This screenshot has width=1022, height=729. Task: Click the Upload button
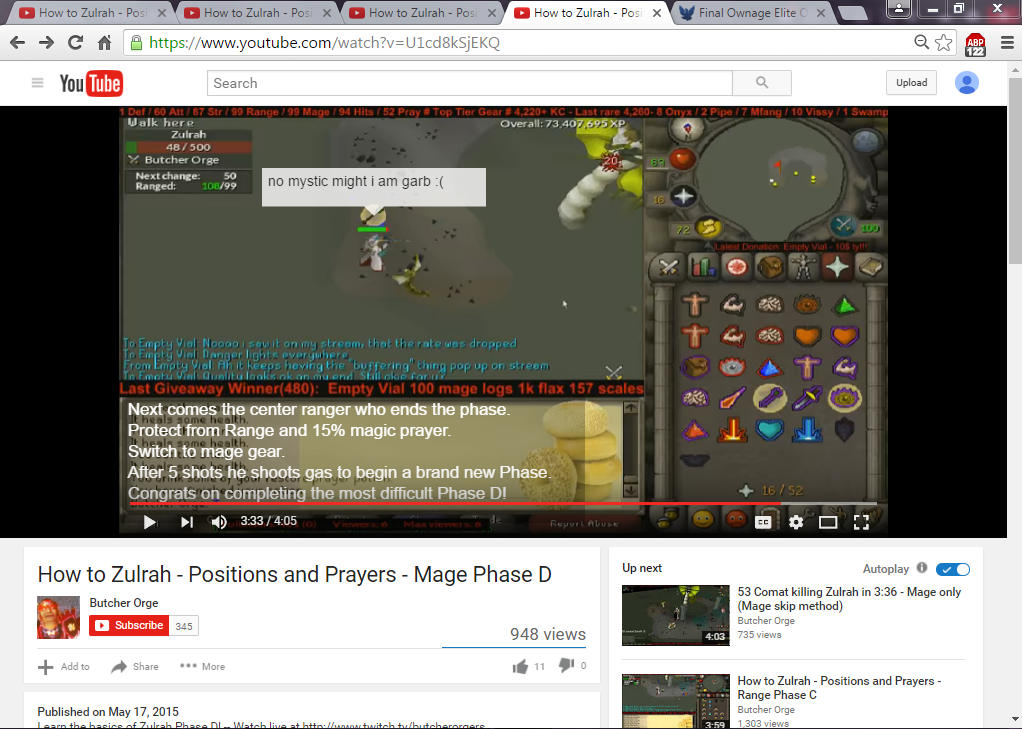(911, 82)
